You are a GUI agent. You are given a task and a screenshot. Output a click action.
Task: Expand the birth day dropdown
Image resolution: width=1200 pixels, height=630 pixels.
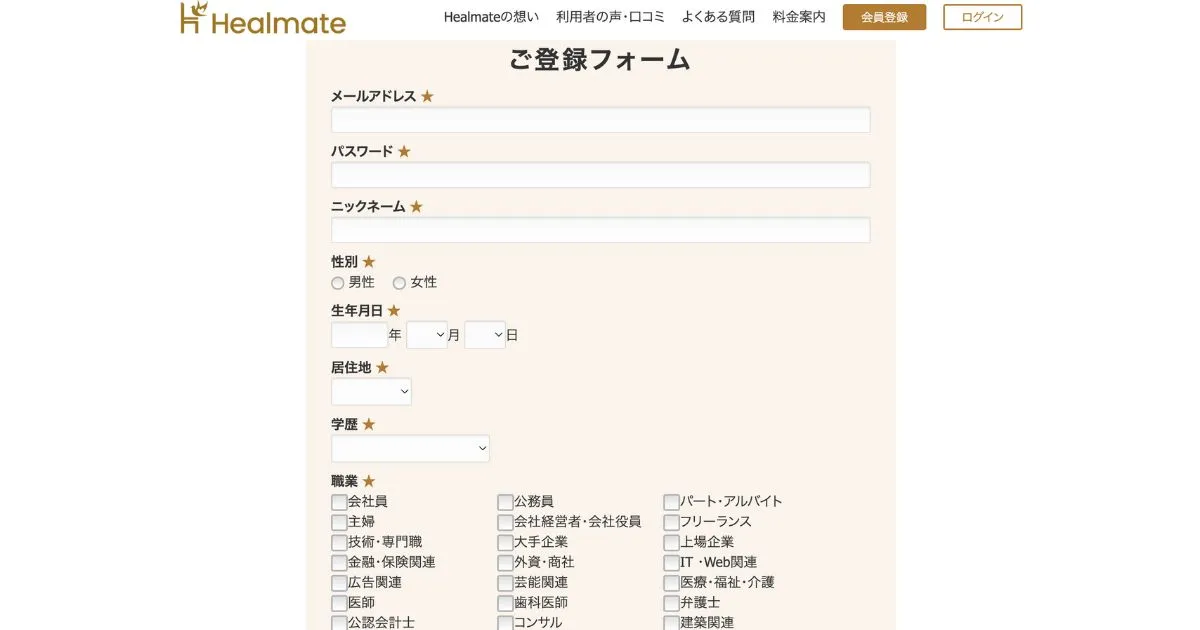(x=485, y=335)
